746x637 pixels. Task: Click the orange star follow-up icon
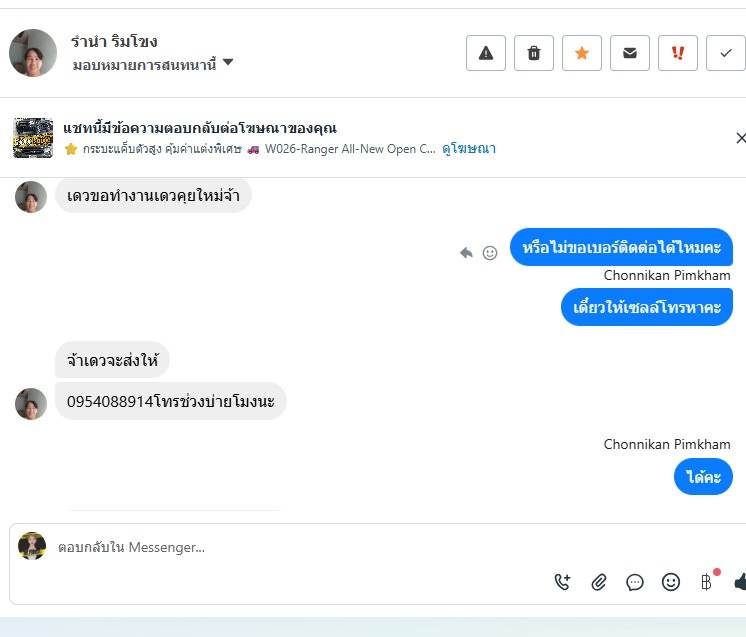[582, 53]
